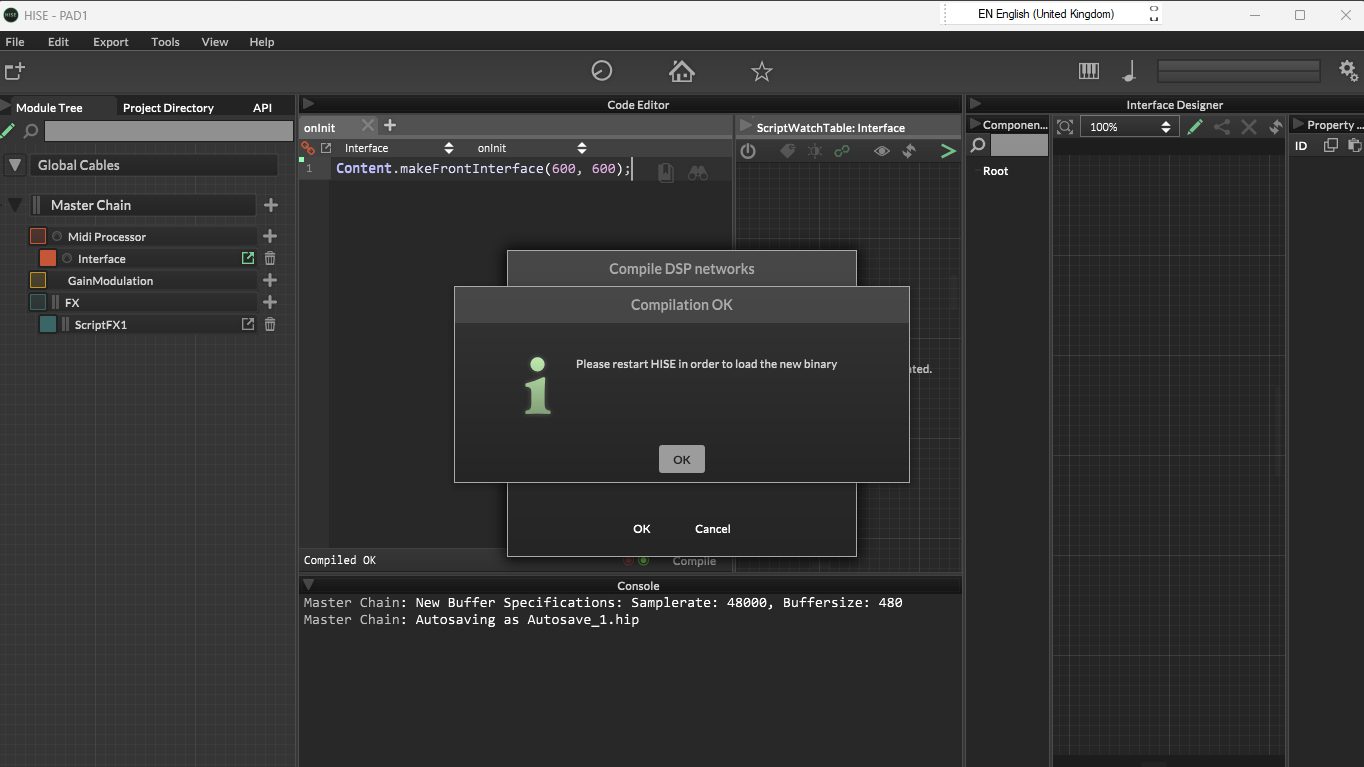Open the View menu
The height and width of the screenshot is (767, 1364).
point(215,42)
